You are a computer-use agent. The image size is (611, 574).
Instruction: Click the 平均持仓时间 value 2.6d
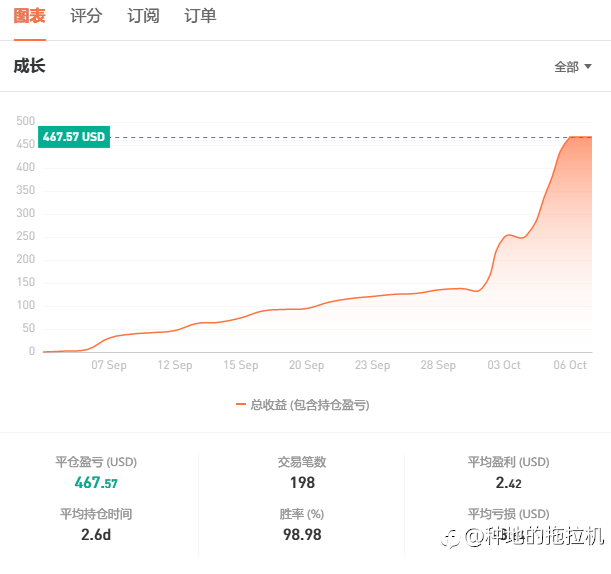pyautogui.click(x=96, y=535)
